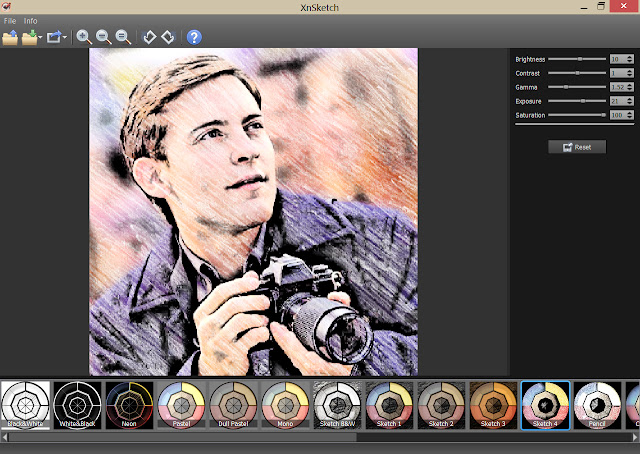This screenshot has height=454, width=640.
Task: Adjust Gamma using its spinner arrows
Action: (630, 87)
